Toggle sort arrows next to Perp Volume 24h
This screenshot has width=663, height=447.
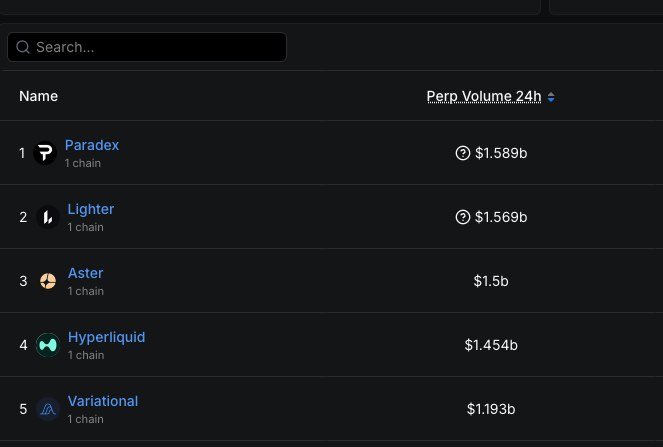point(551,97)
